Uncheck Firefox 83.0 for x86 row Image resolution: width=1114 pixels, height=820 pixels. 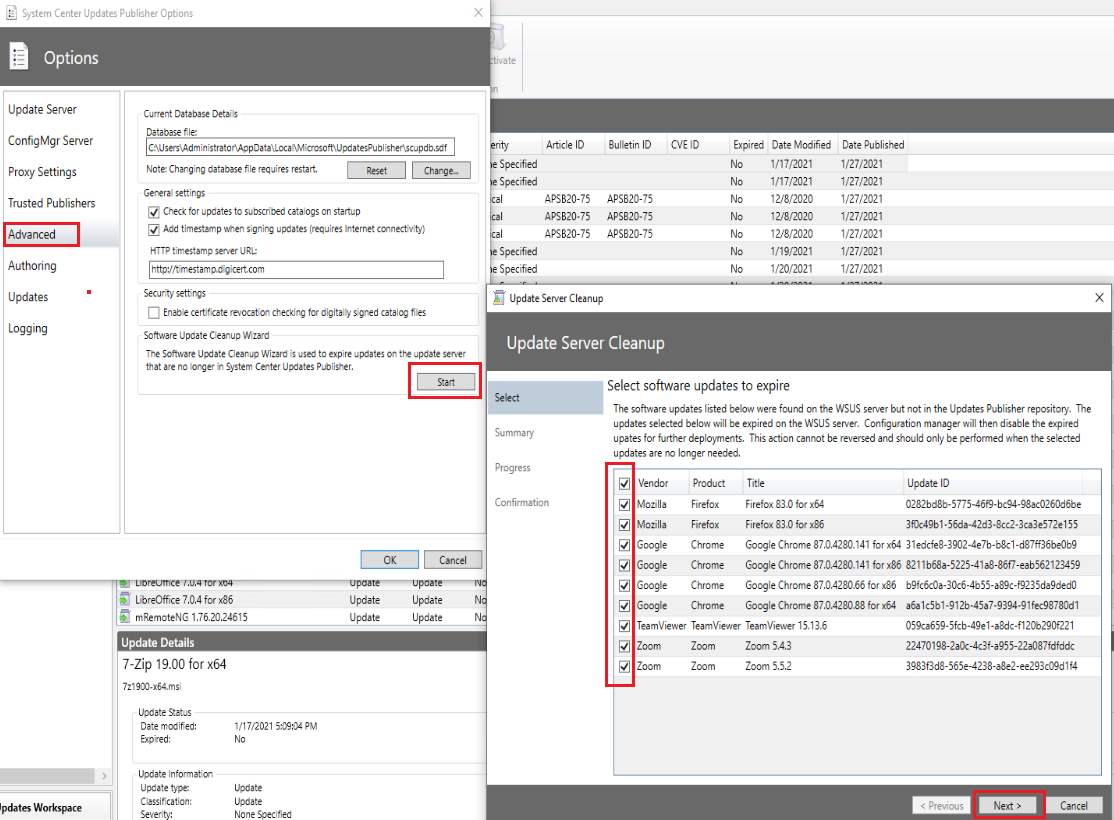coord(624,525)
